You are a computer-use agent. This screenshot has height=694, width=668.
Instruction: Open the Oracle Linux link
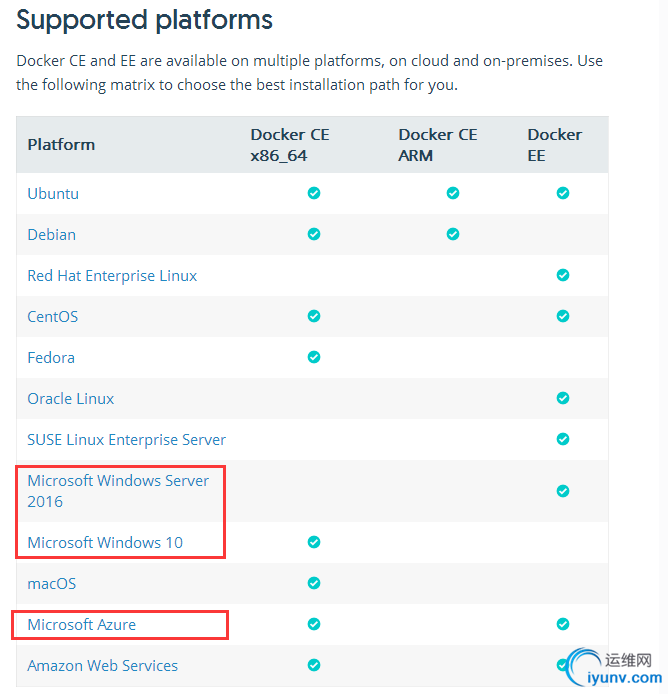tap(71, 399)
